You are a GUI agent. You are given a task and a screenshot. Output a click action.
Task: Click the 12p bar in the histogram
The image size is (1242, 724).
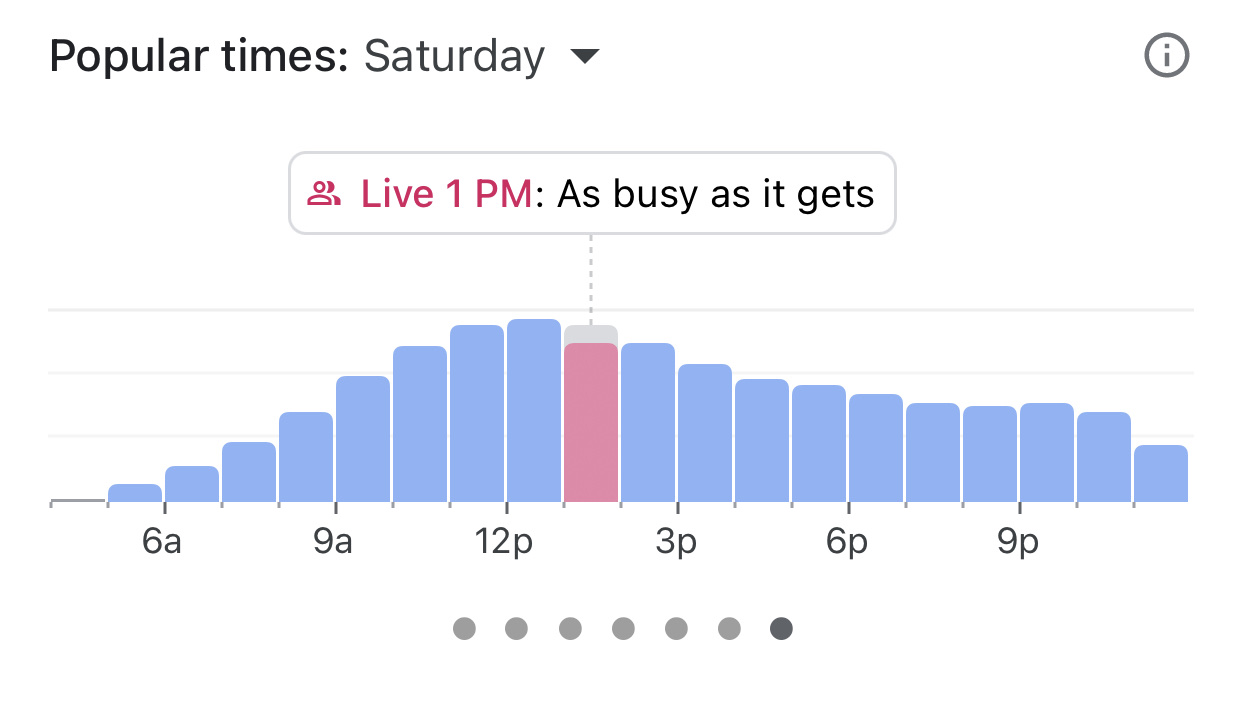(534, 410)
